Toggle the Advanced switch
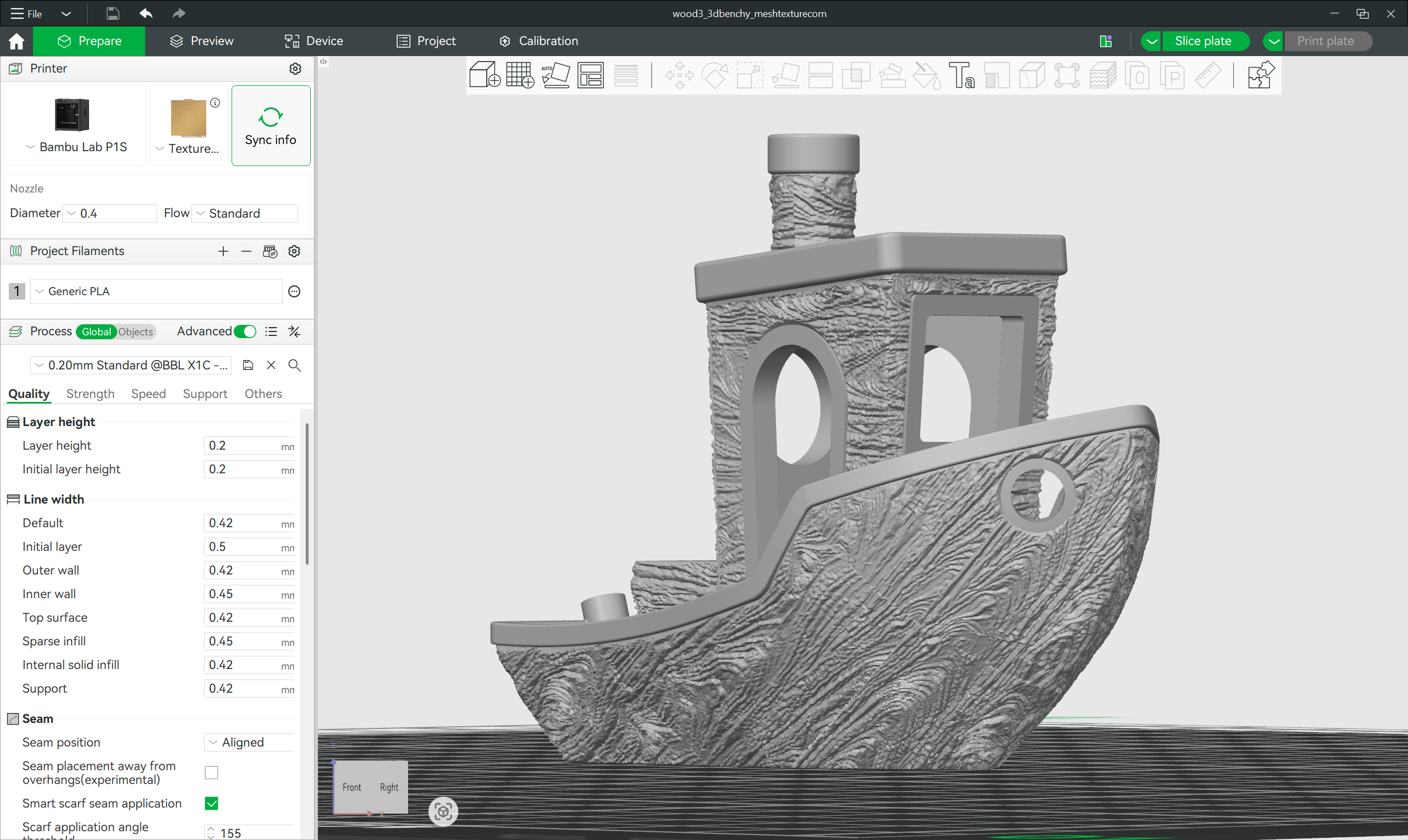The width and height of the screenshot is (1408, 840). 245,331
